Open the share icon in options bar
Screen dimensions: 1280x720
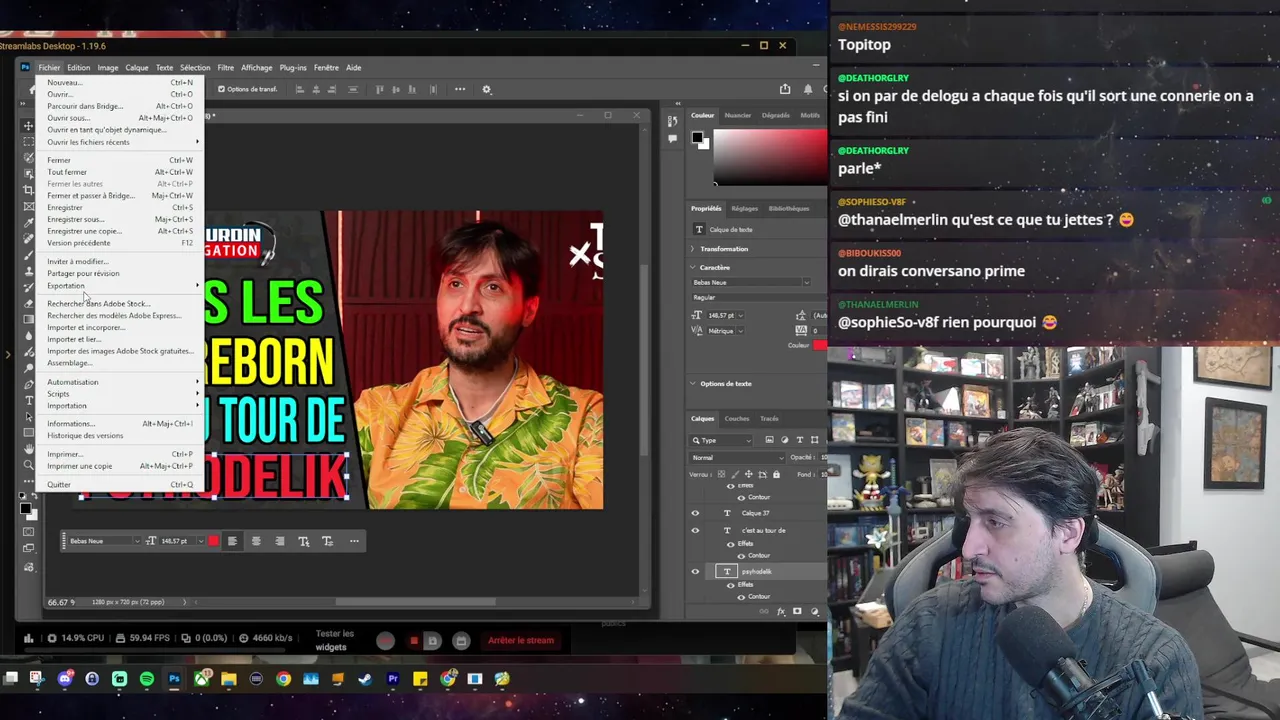[785, 89]
